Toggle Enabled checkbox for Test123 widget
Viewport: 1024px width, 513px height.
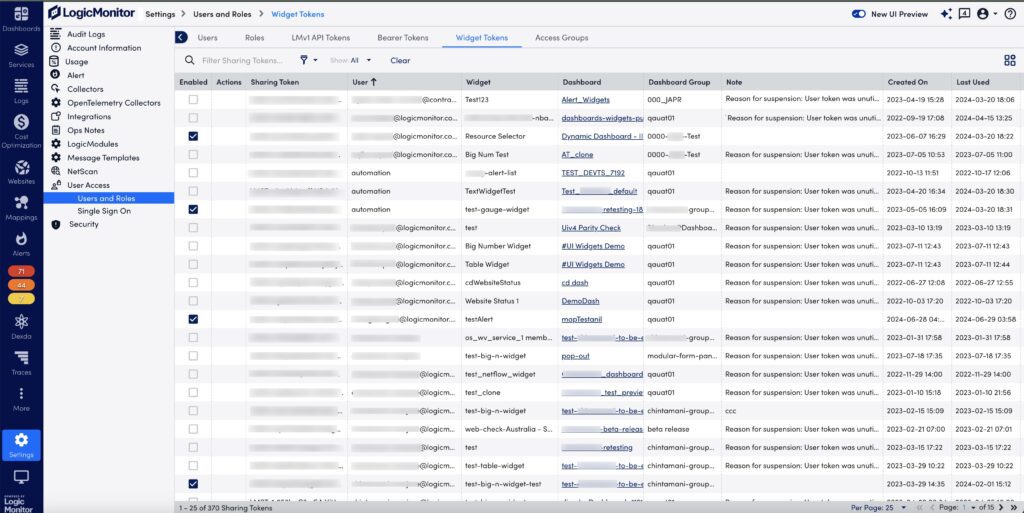[193, 100]
